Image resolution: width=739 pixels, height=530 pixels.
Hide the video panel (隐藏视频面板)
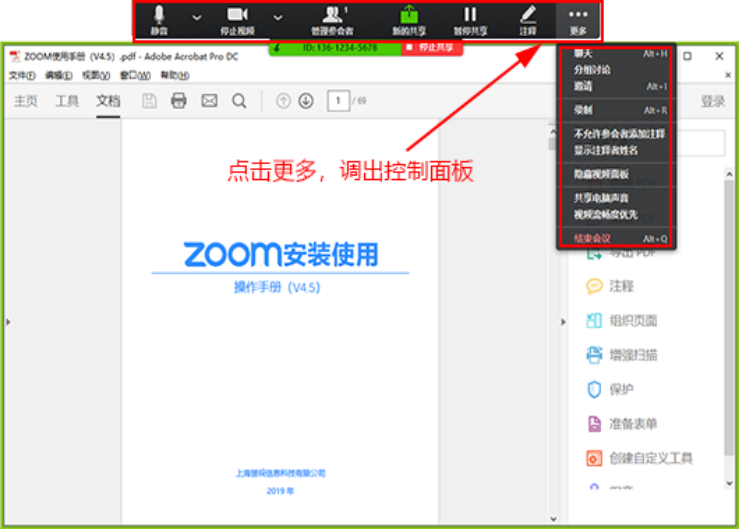coord(615,174)
